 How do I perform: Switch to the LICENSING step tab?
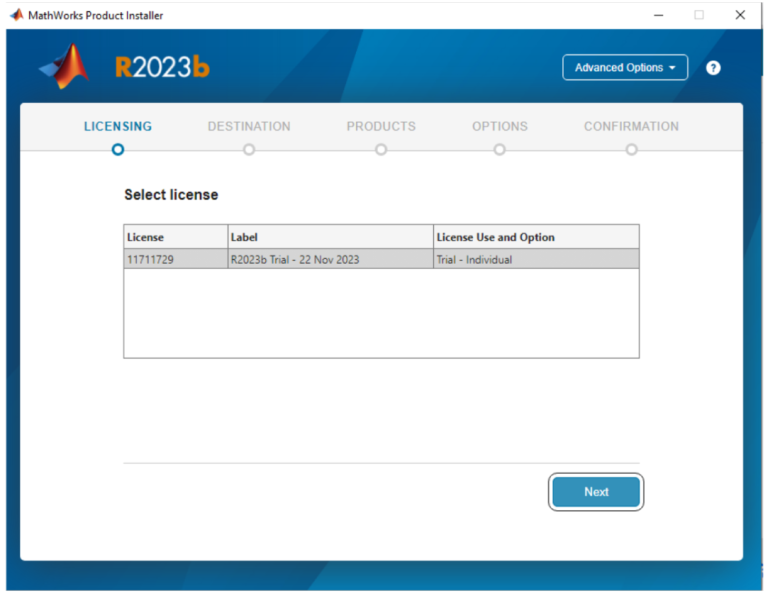tap(118, 127)
